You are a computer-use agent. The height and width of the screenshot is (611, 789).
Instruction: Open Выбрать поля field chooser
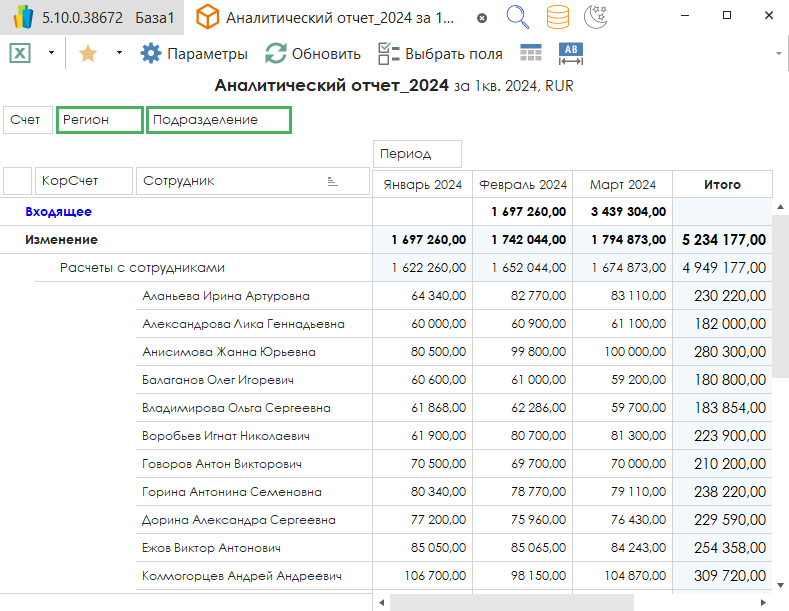[440, 54]
